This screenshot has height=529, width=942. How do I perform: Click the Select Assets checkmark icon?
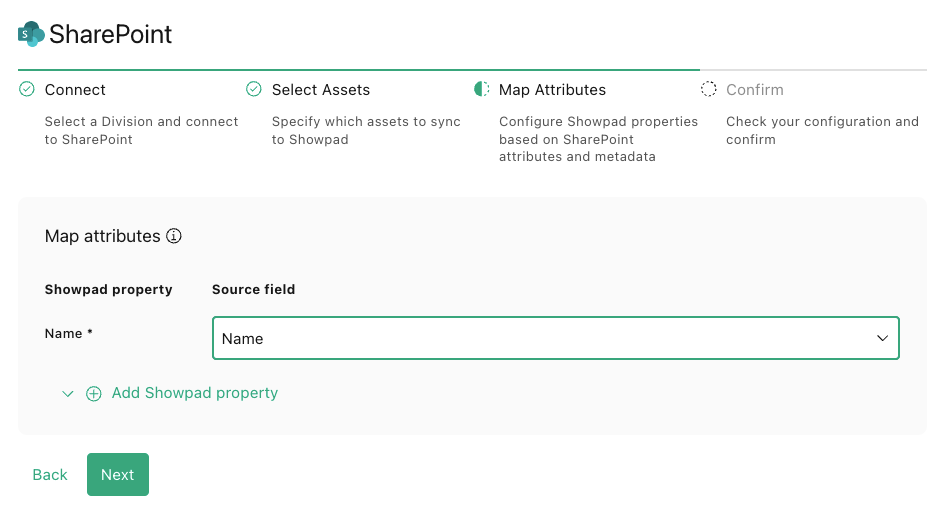(x=254, y=89)
